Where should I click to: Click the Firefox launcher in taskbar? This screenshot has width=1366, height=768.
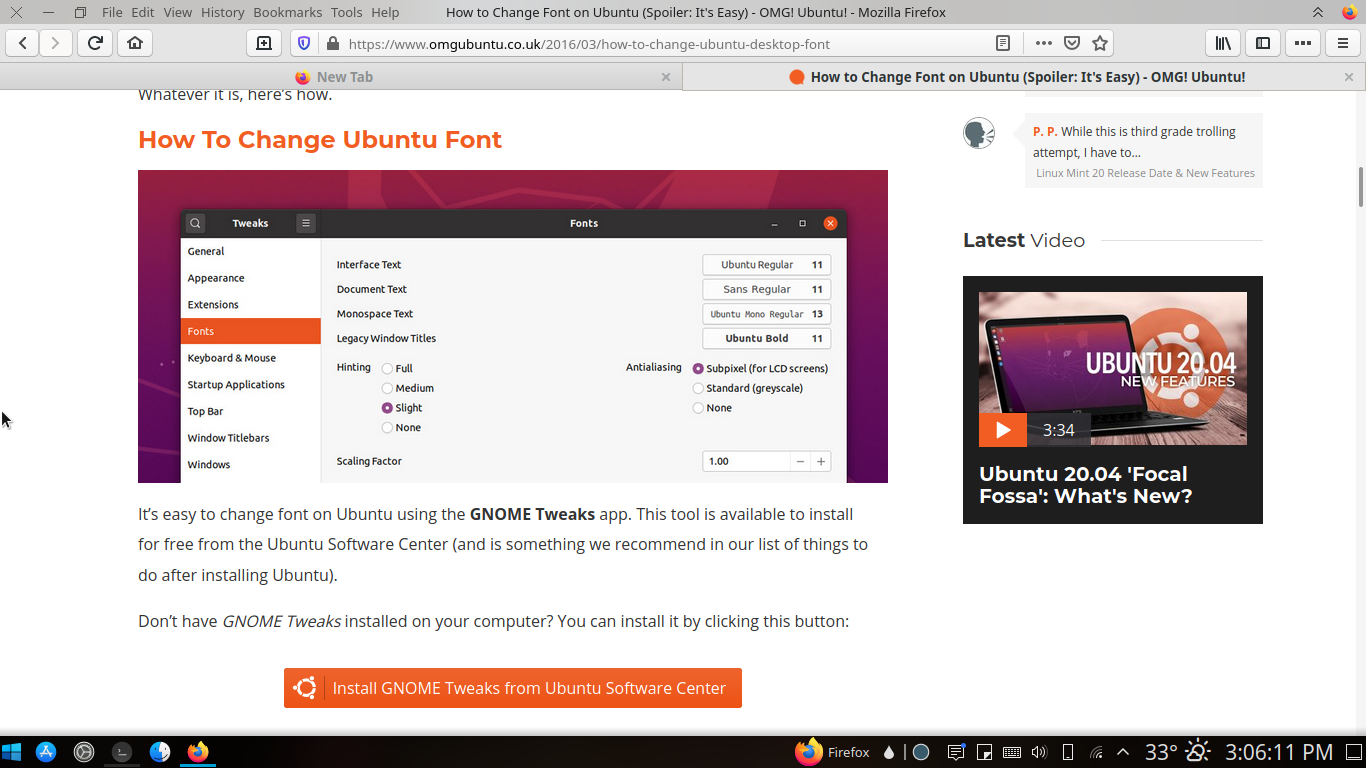(198, 752)
